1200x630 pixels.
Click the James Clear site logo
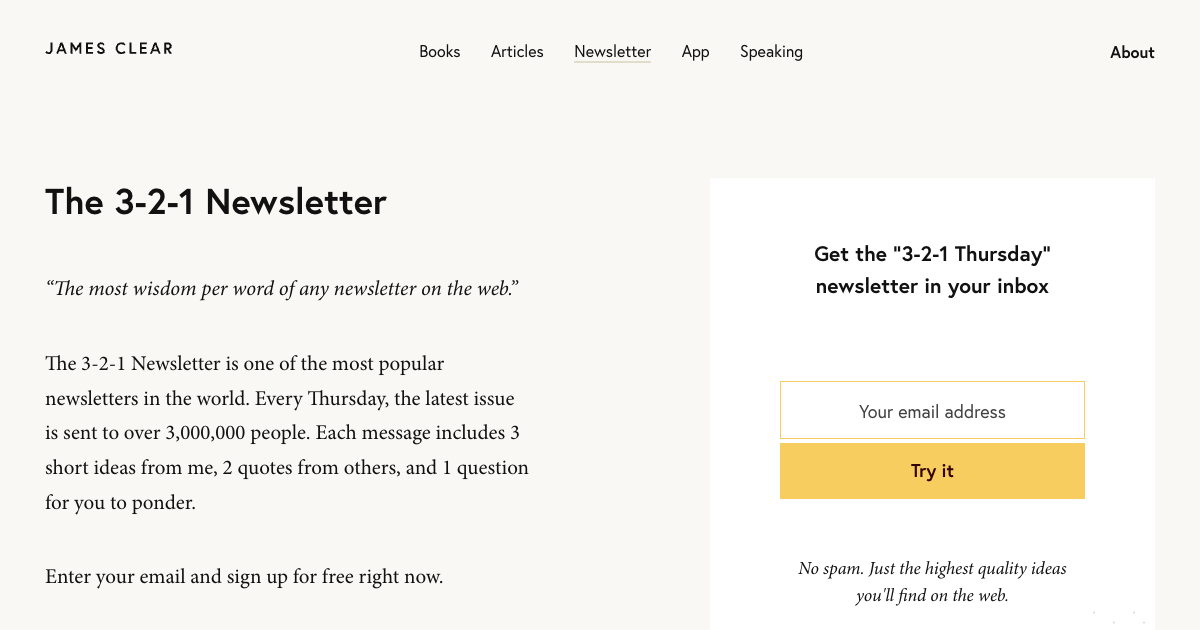pyautogui.click(x=109, y=48)
